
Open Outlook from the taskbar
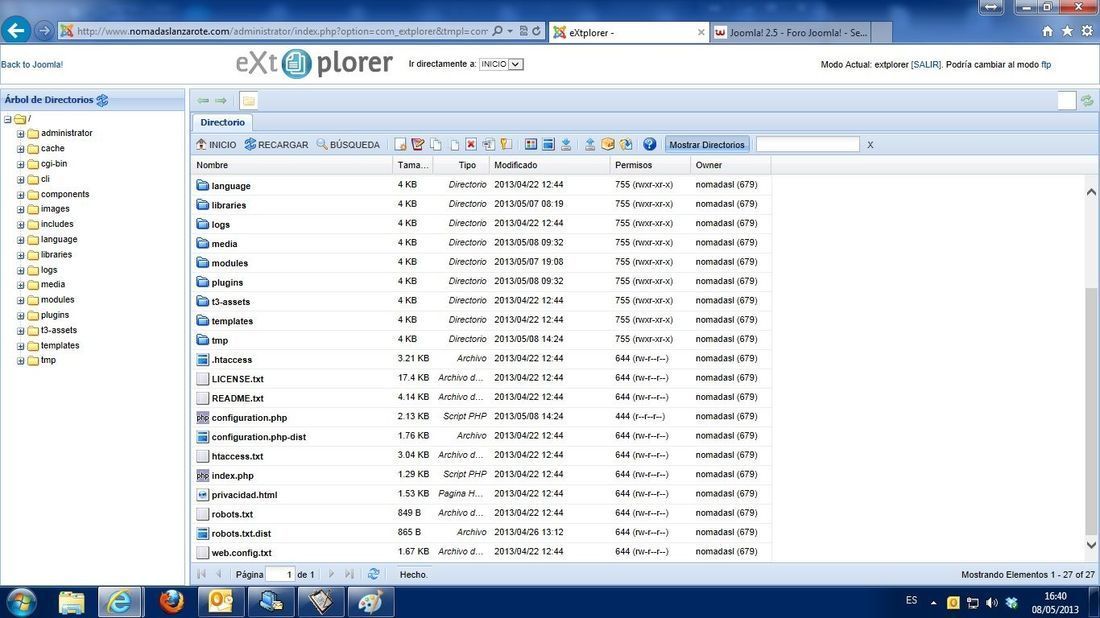pos(220,602)
